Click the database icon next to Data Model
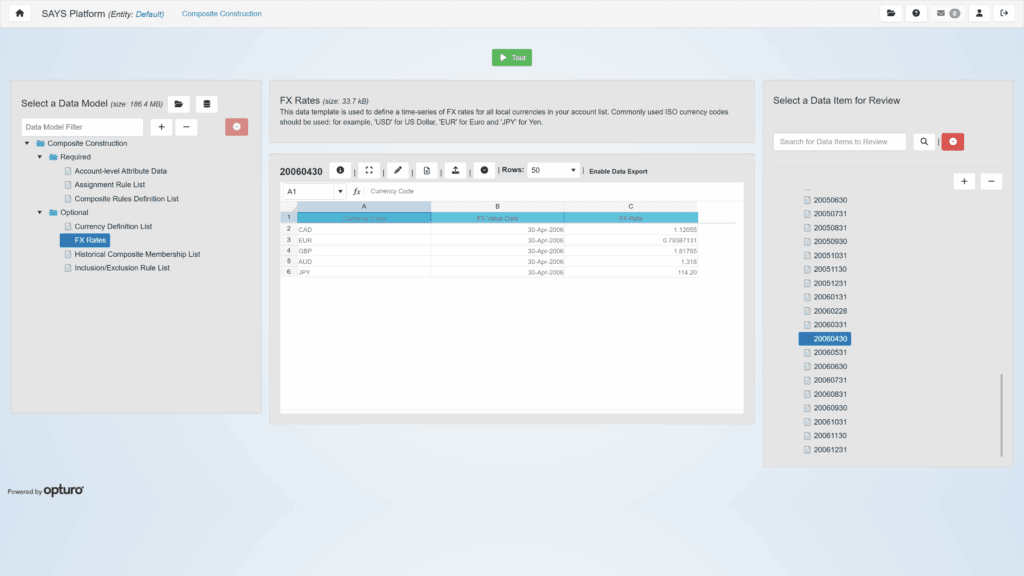Viewport: 1024px width, 576px height. point(206,104)
